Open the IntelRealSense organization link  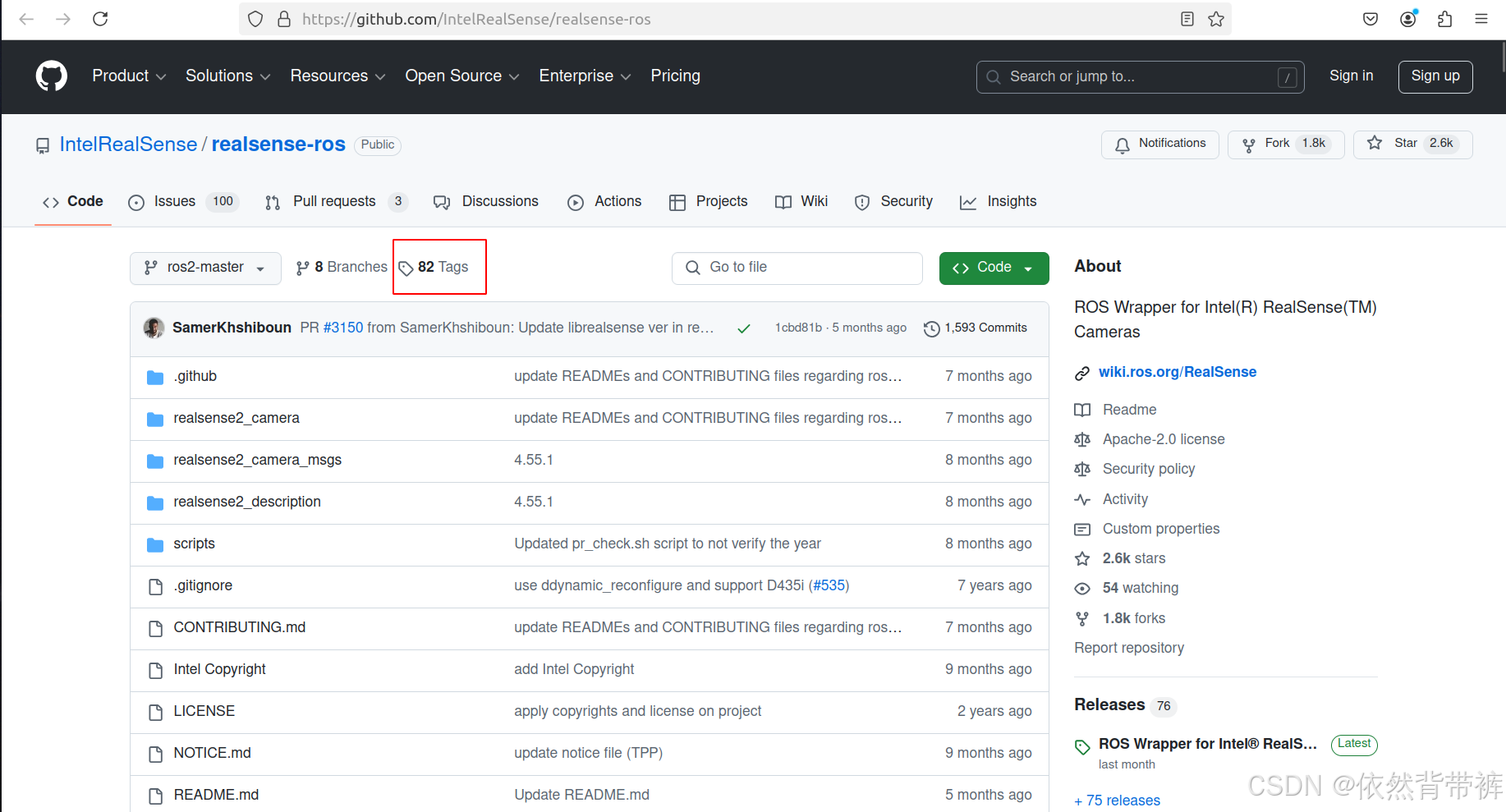(x=128, y=145)
